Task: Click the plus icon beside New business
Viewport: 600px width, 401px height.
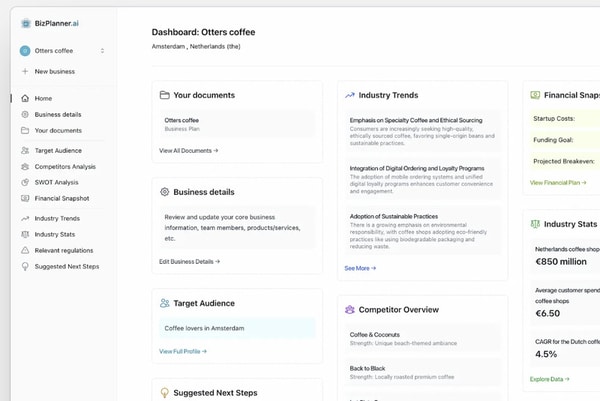Action: click(25, 72)
